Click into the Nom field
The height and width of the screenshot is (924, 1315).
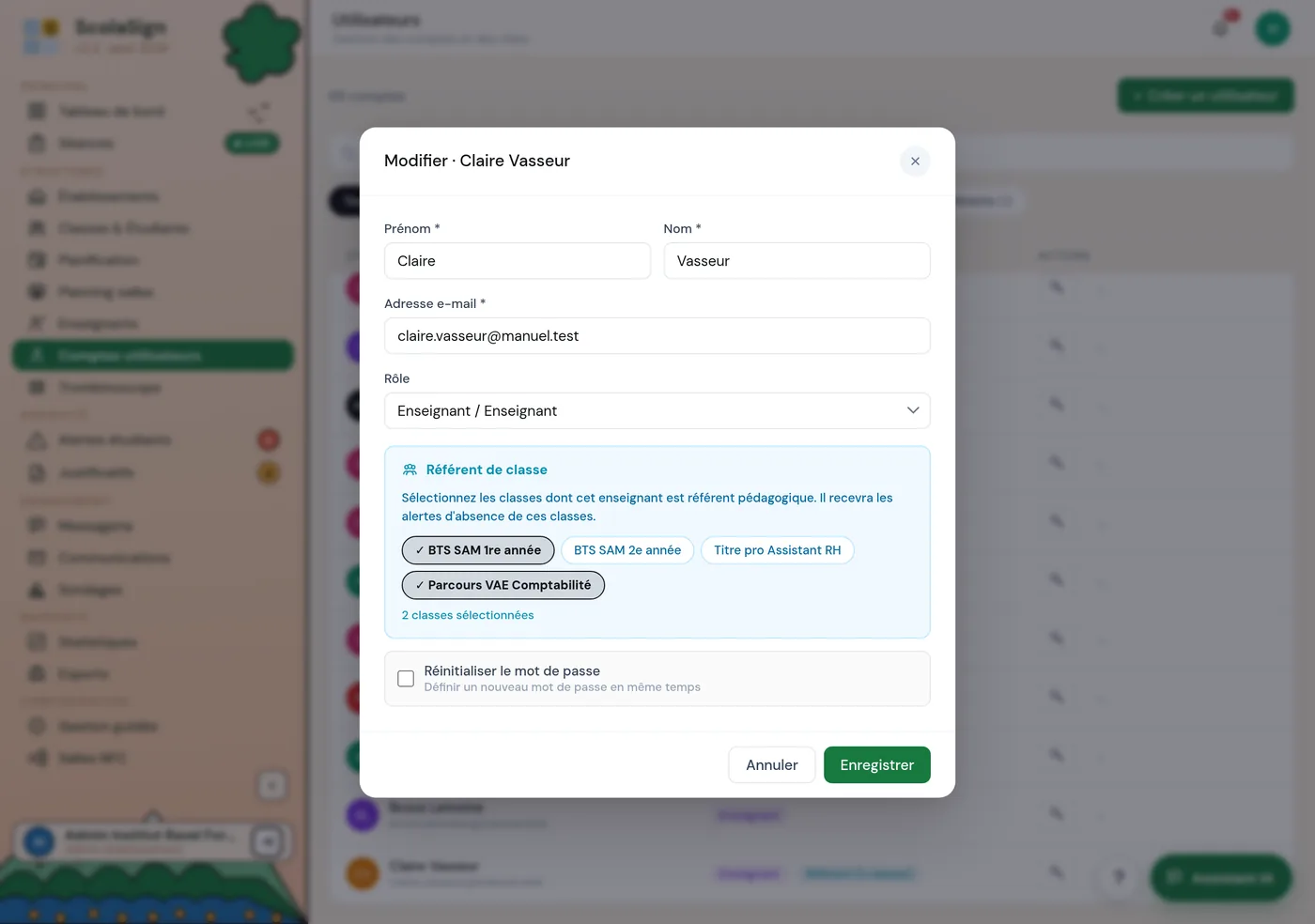pyautogui.click(x=797, y=261)
